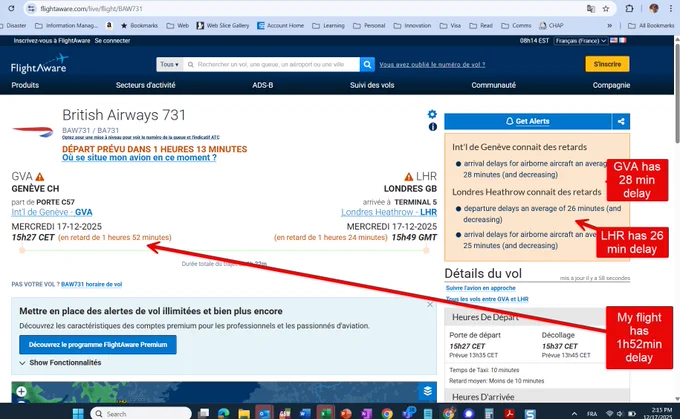The image size is (680, 419).
Task: Open the CHAP bookmark
Action: coord(551,26)
